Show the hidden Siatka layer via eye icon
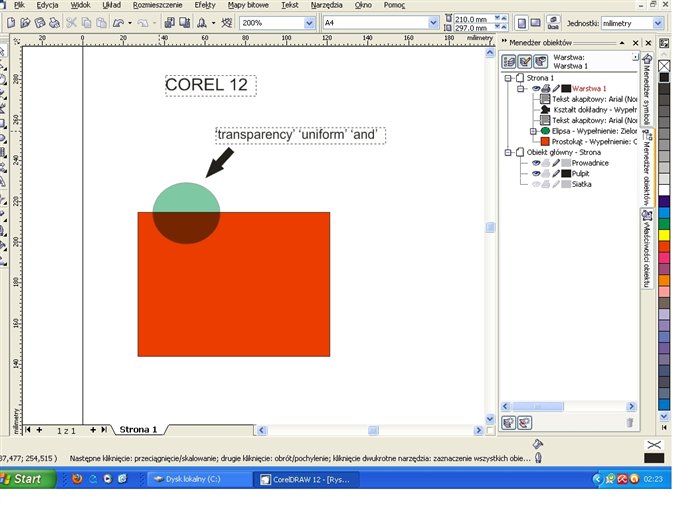The width and height of the screenshot is (680, 510). coord(535,184)
